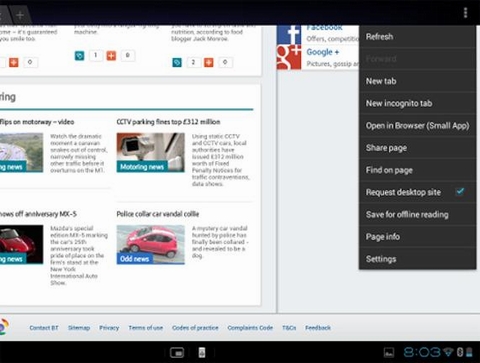Click Sitemap footer link

click(x=79, y=328)
